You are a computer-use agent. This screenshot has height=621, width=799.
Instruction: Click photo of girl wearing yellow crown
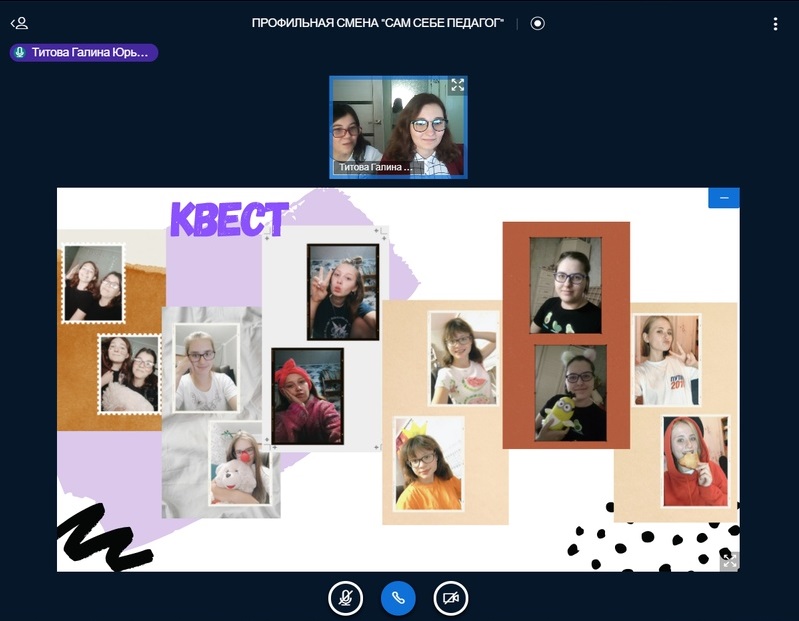coord(429,463)
